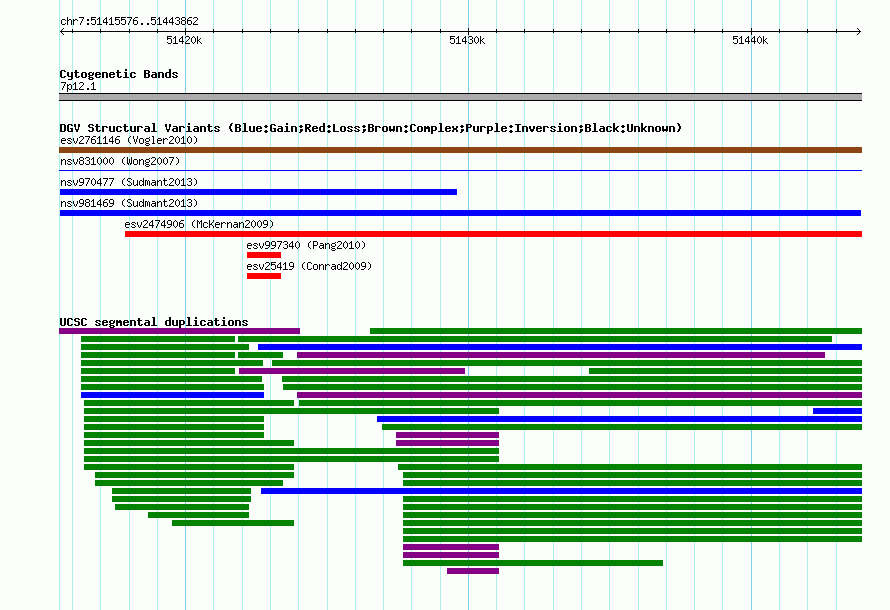The width and height of the screenshot is (890, 610).
Task: Click the brown esv2761146 complex variant bar
Action: click(460, 150)
